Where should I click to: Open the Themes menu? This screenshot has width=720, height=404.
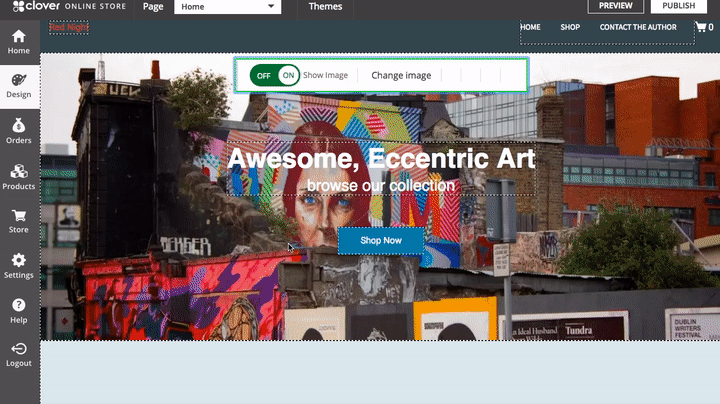(325, 6)
